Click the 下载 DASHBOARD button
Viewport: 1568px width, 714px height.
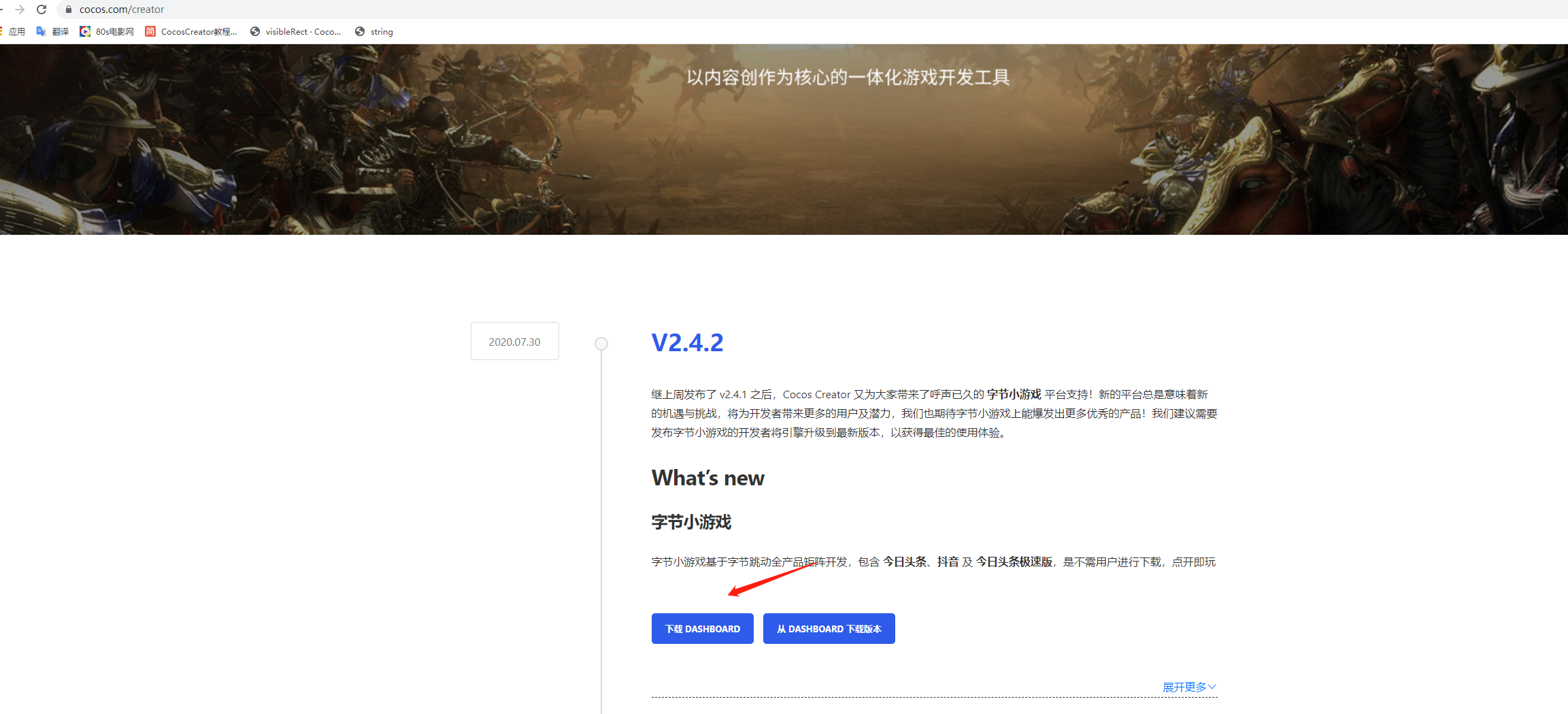point(703,628)
